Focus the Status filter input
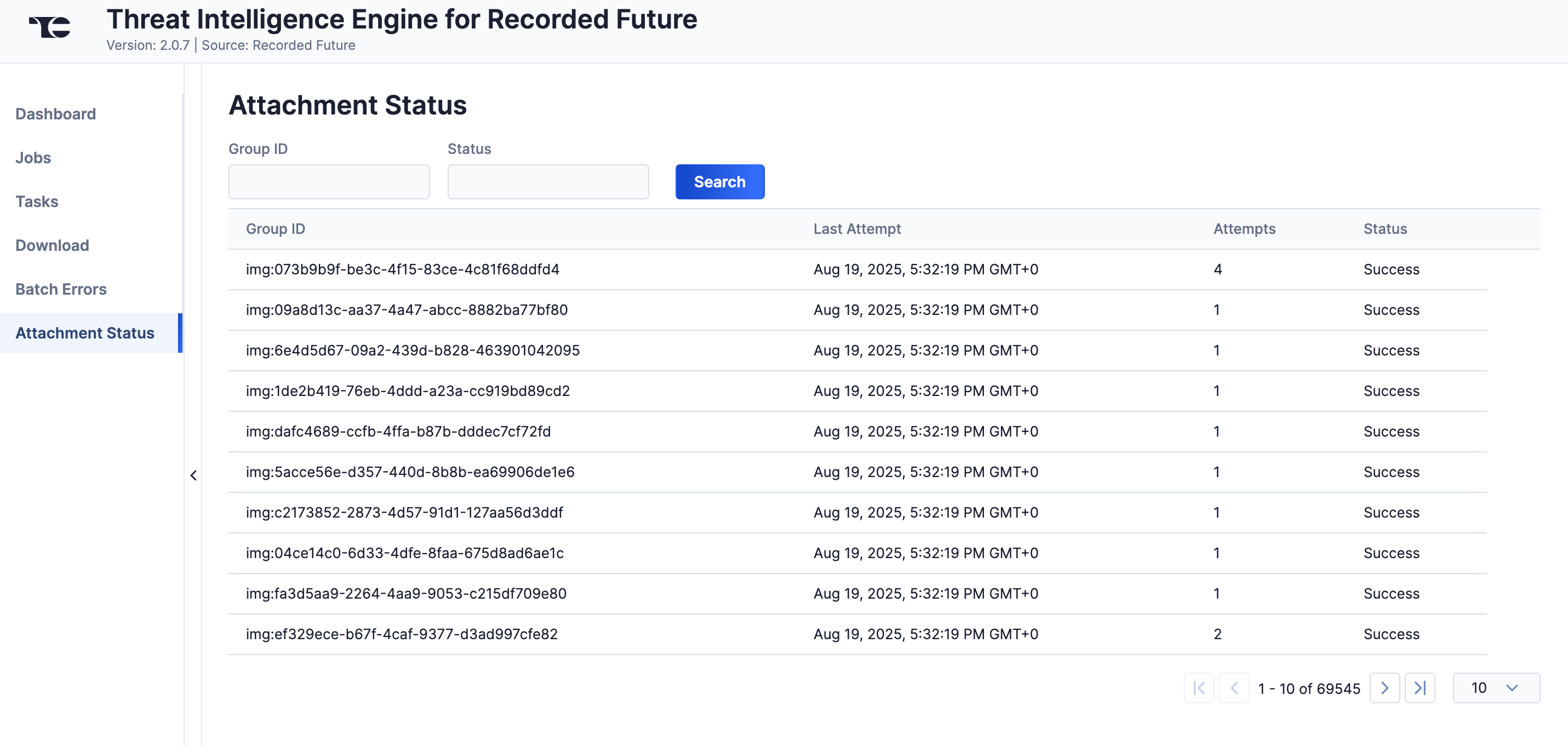The image size is (1568, 746). (548, 181)
